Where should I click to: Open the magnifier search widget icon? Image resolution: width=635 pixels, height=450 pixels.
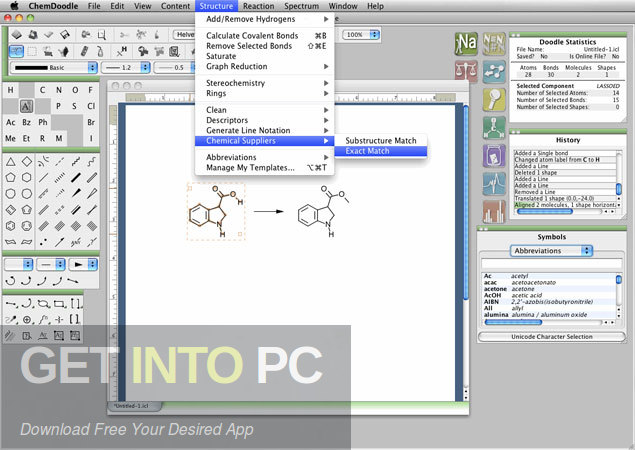[x=494, y=99]
